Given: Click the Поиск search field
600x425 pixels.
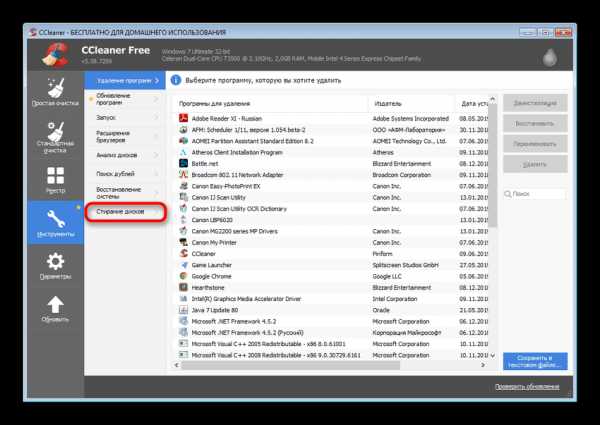Looking at the screenshot, I should (535, 194).
